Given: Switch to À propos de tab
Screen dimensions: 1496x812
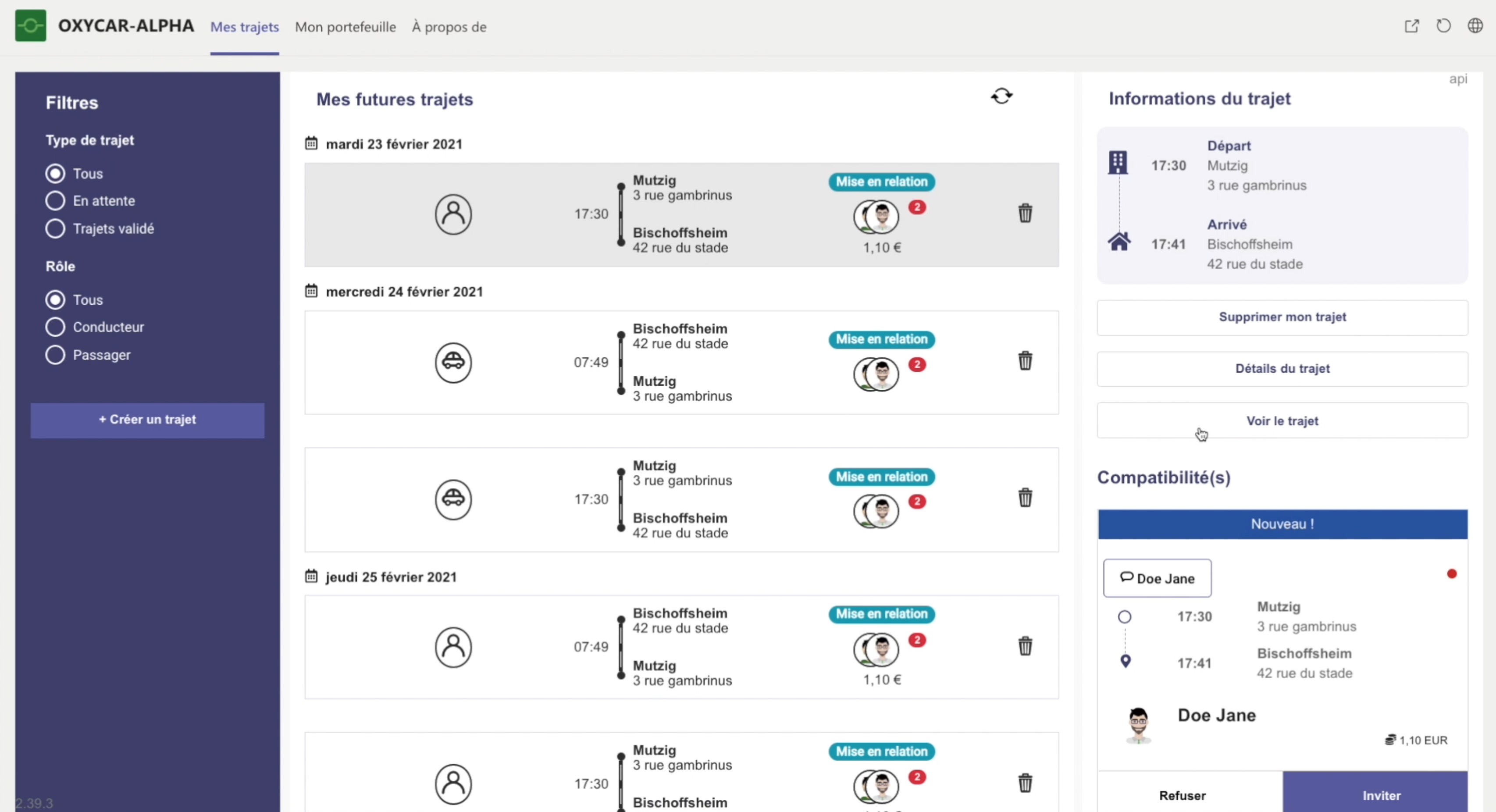Looking at the screenshot, I should point(449,27).
